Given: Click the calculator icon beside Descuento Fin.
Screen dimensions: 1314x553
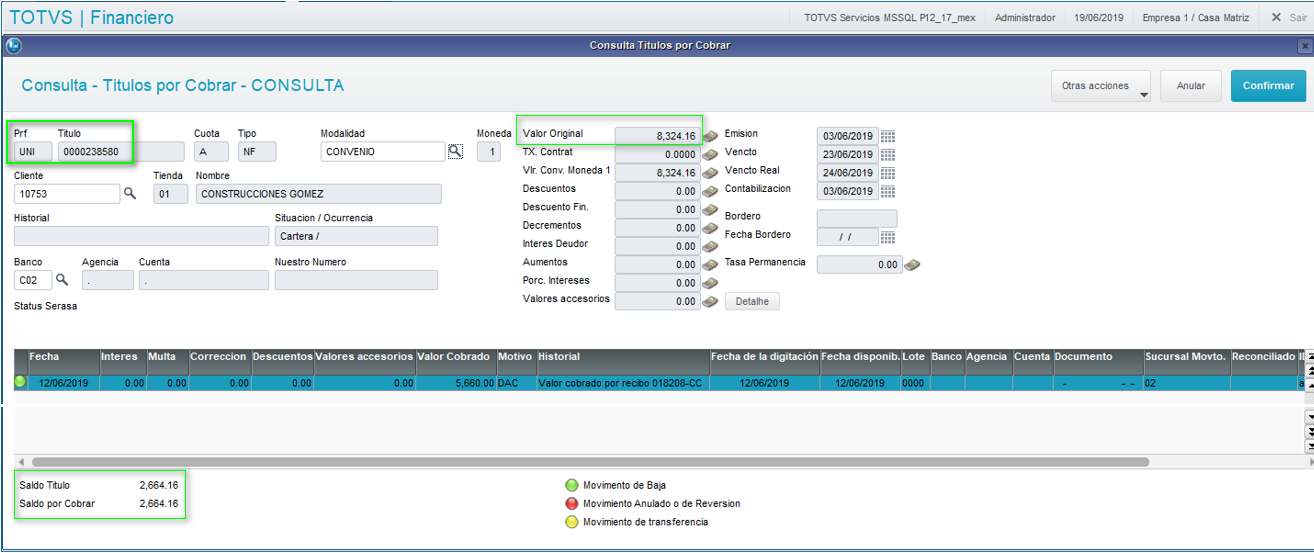Looking at the screenshot, I should [x=710, y=210].
